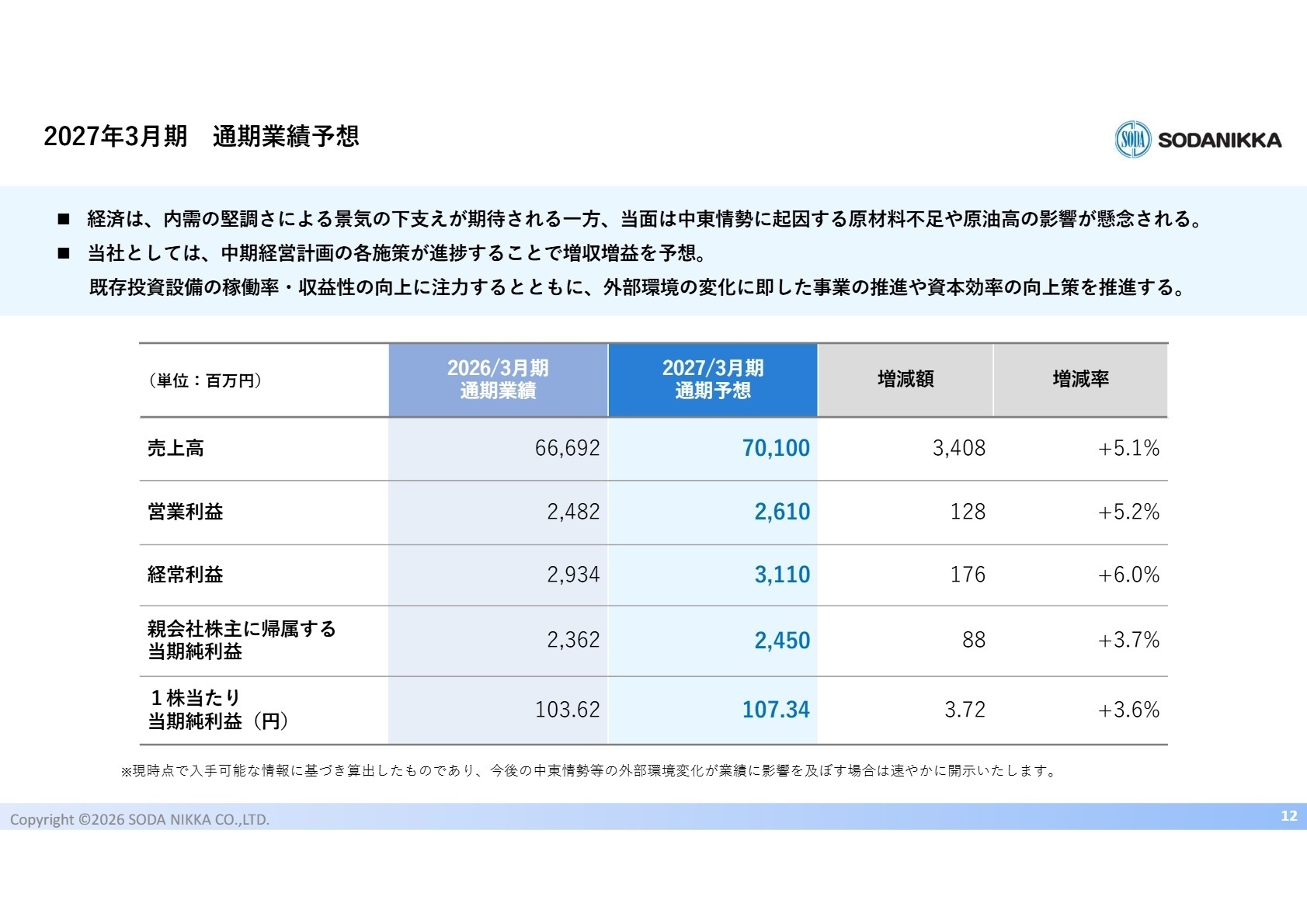The width and height of the screenshot is (1307, 924).
Task: Click the line starting 既存投資設備の稼働率
Action: (638, 288)
